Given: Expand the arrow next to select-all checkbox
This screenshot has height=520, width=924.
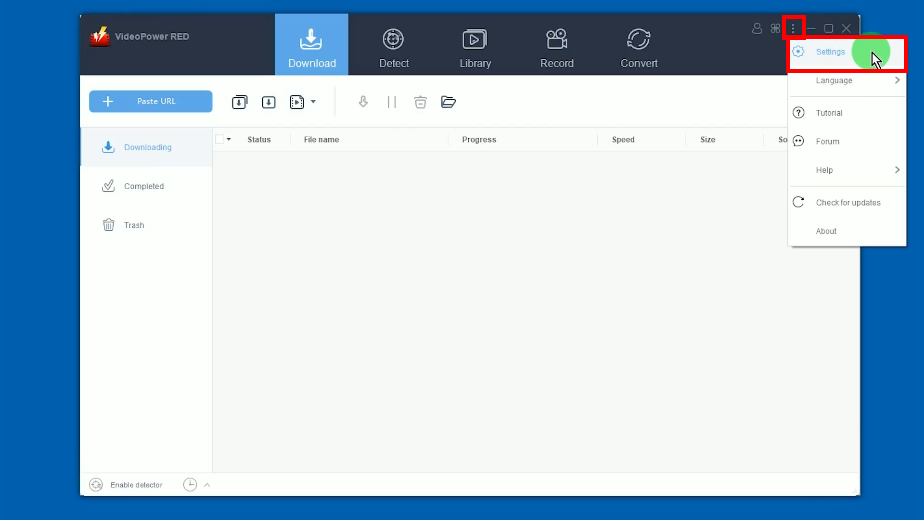Looking at the screenshot, I should 229,139.
